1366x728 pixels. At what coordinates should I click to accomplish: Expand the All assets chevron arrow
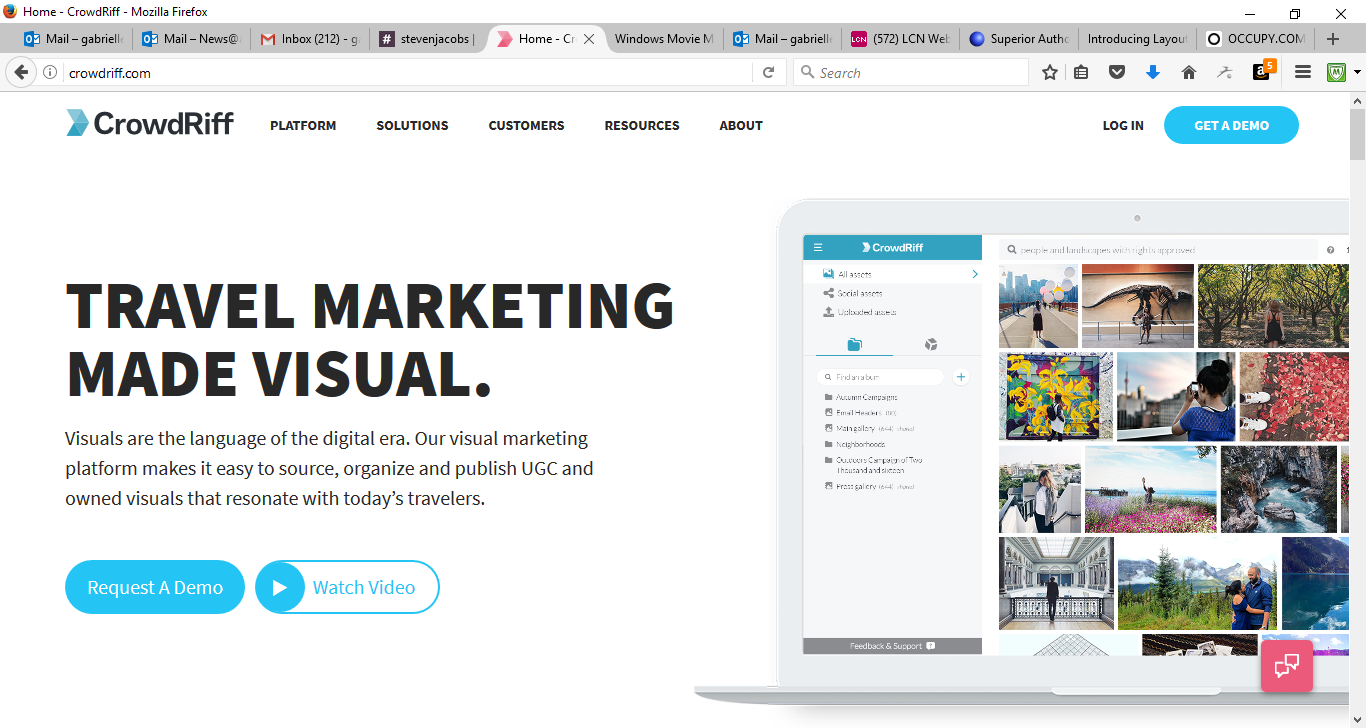tap(975, 274)
